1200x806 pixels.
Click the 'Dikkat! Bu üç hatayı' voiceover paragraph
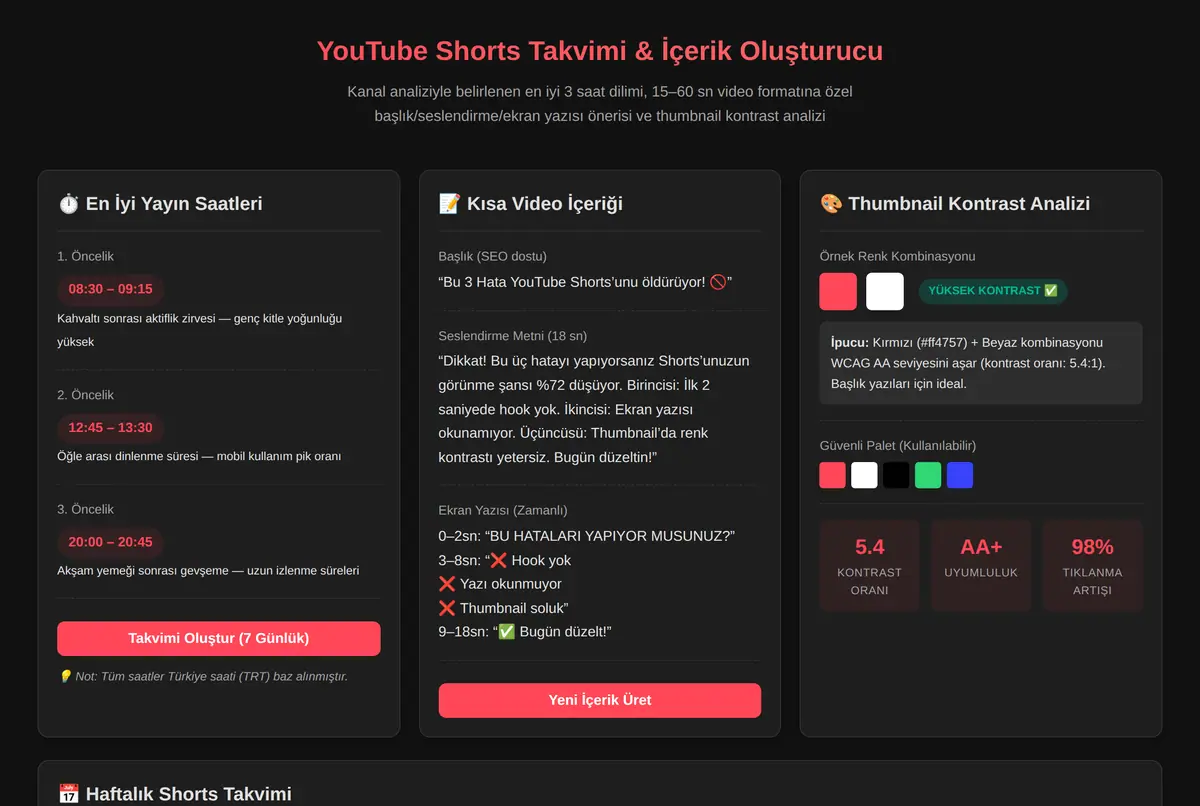(x=594, y=408)
